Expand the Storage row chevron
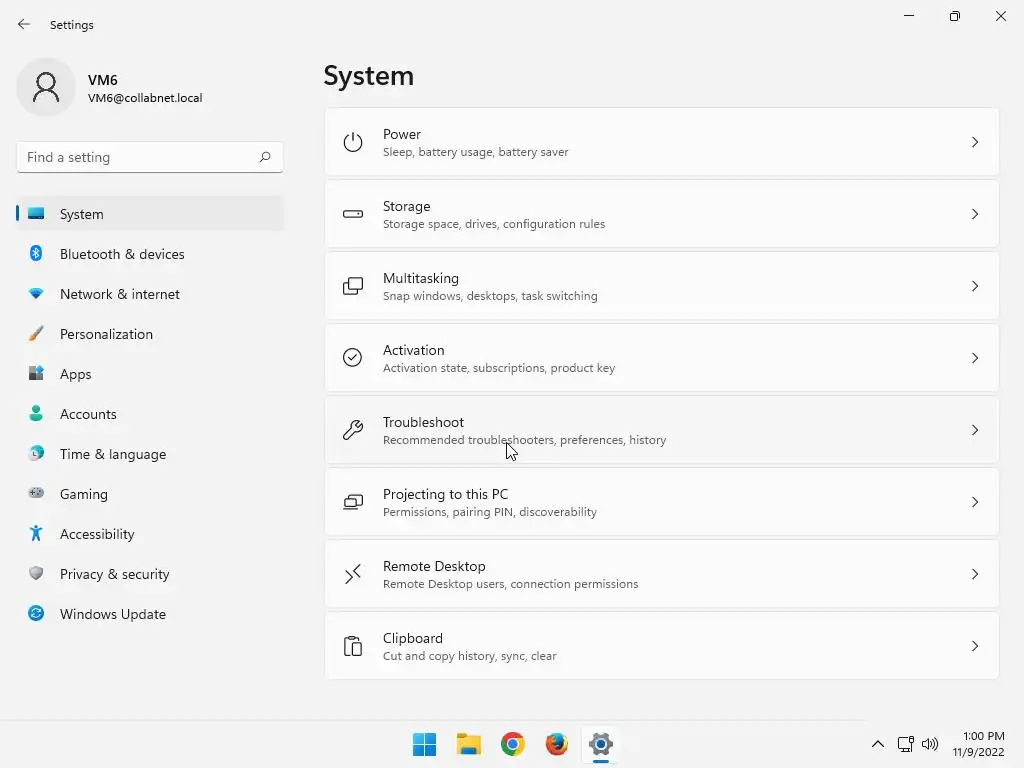The width and height of the screenshot is (1024, 768). [974, 214]
